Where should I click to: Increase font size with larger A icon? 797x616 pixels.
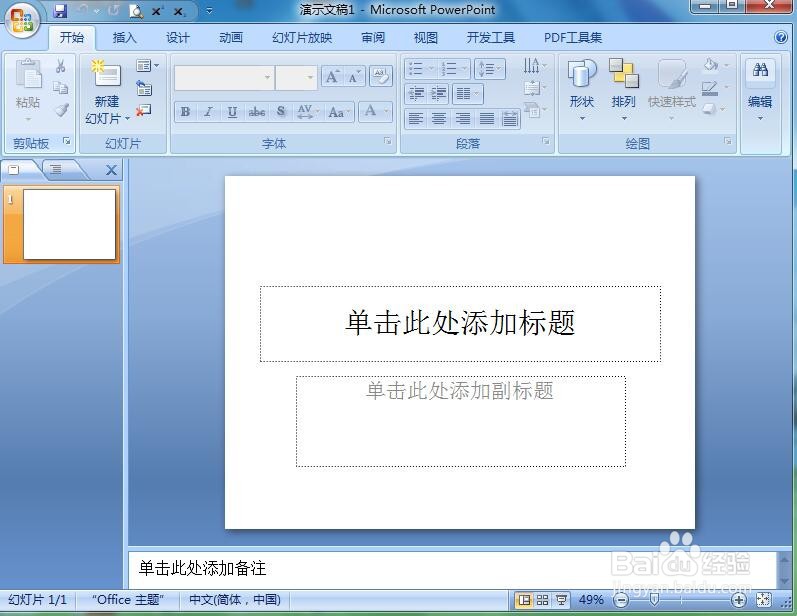coord(332,77)
